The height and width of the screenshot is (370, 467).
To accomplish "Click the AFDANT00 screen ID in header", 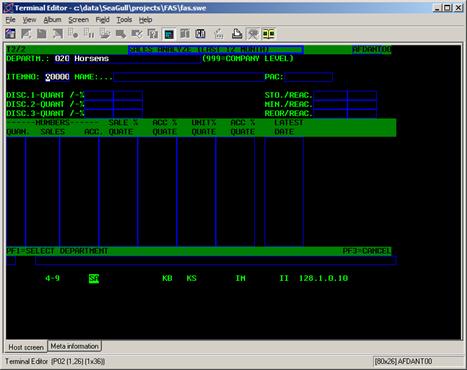I will tap(371, 49).
